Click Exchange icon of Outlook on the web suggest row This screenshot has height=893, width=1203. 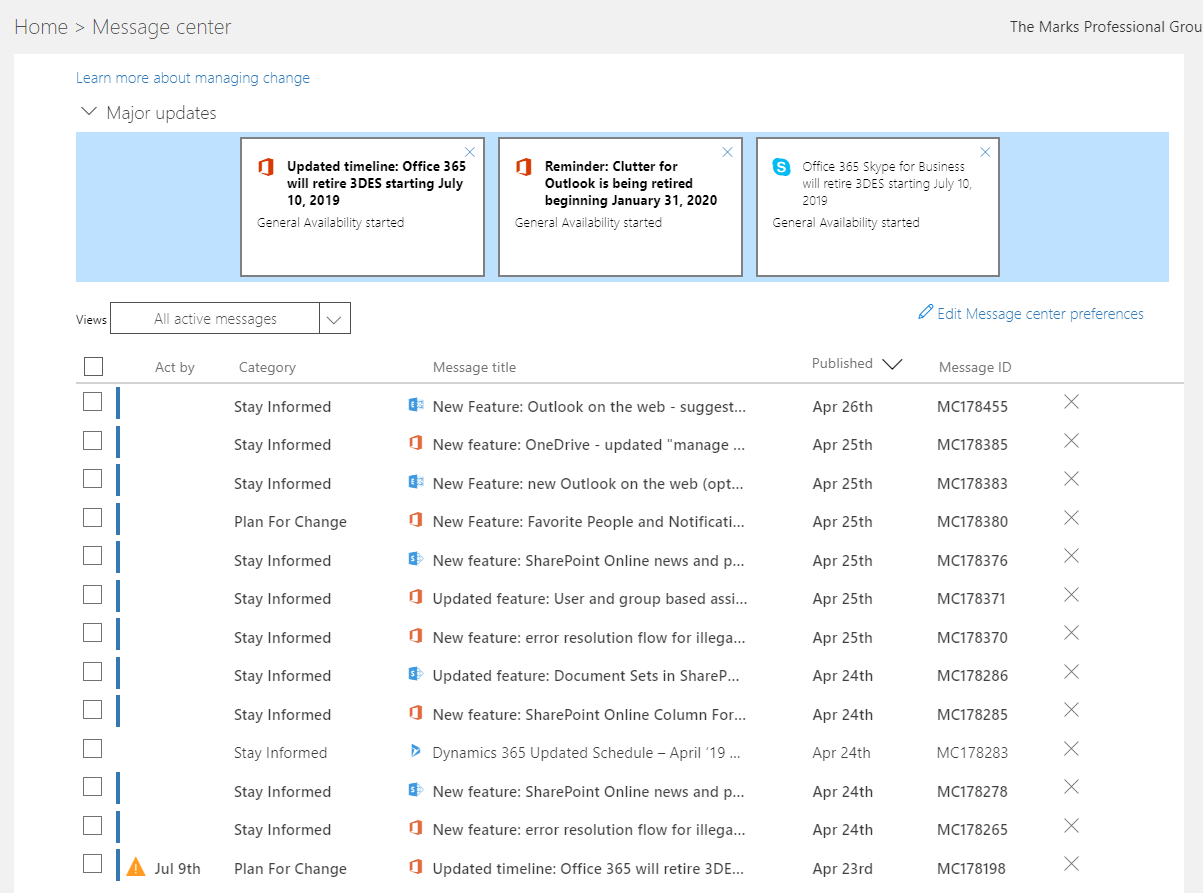[416, 405]
